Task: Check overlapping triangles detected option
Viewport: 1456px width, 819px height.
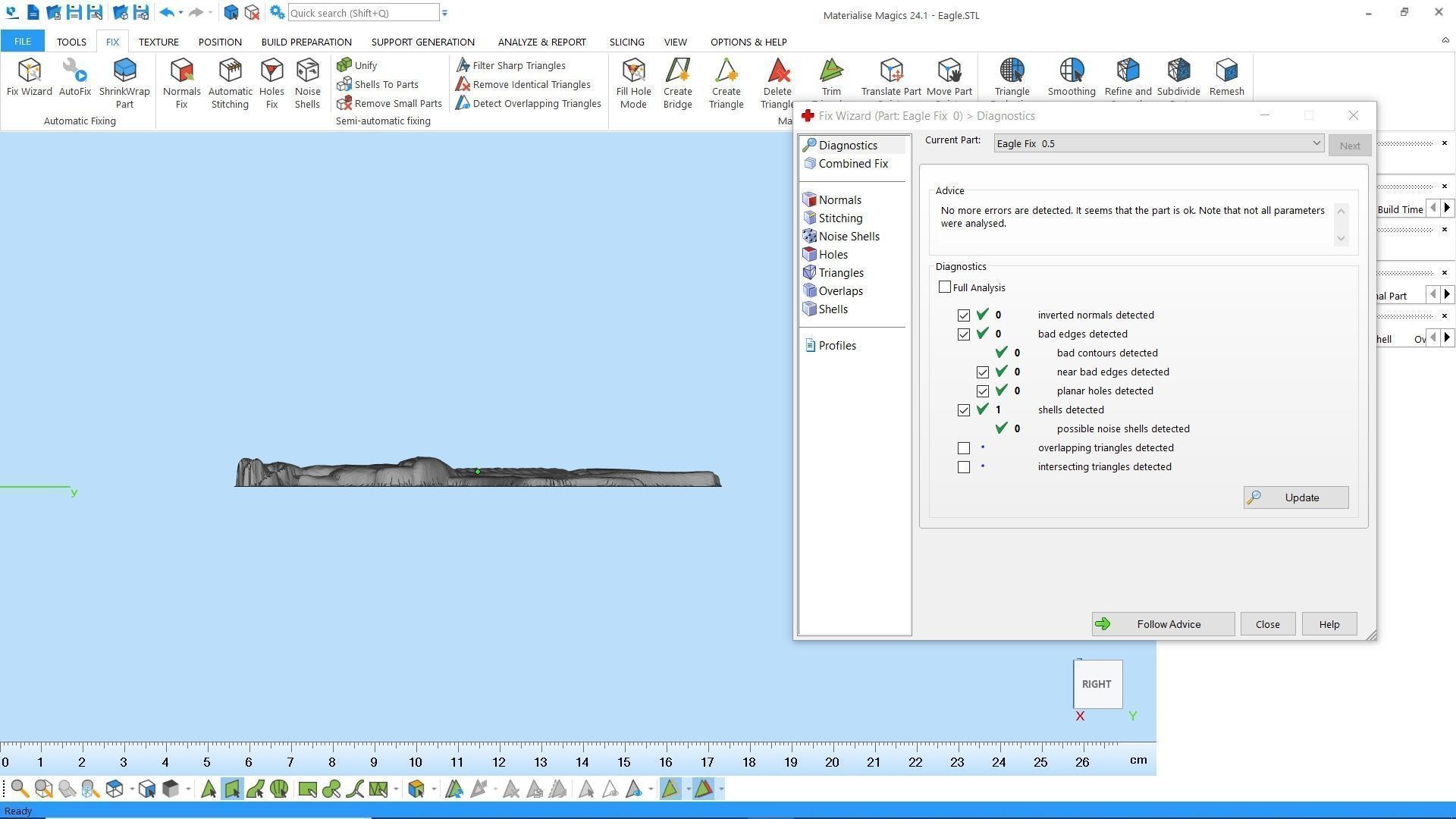Action: pos(964,448)
